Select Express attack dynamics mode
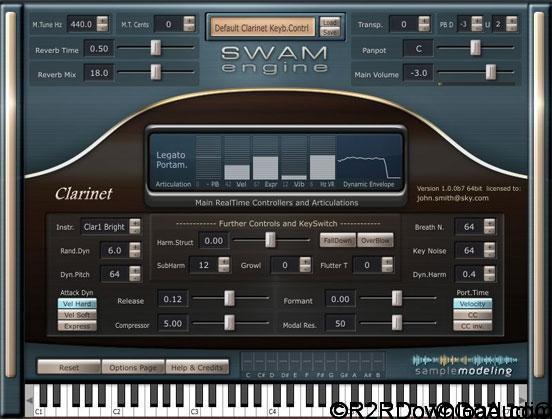The height and width of the screenshot is (419, 552). pyautogui.click(x=77, y=326)
